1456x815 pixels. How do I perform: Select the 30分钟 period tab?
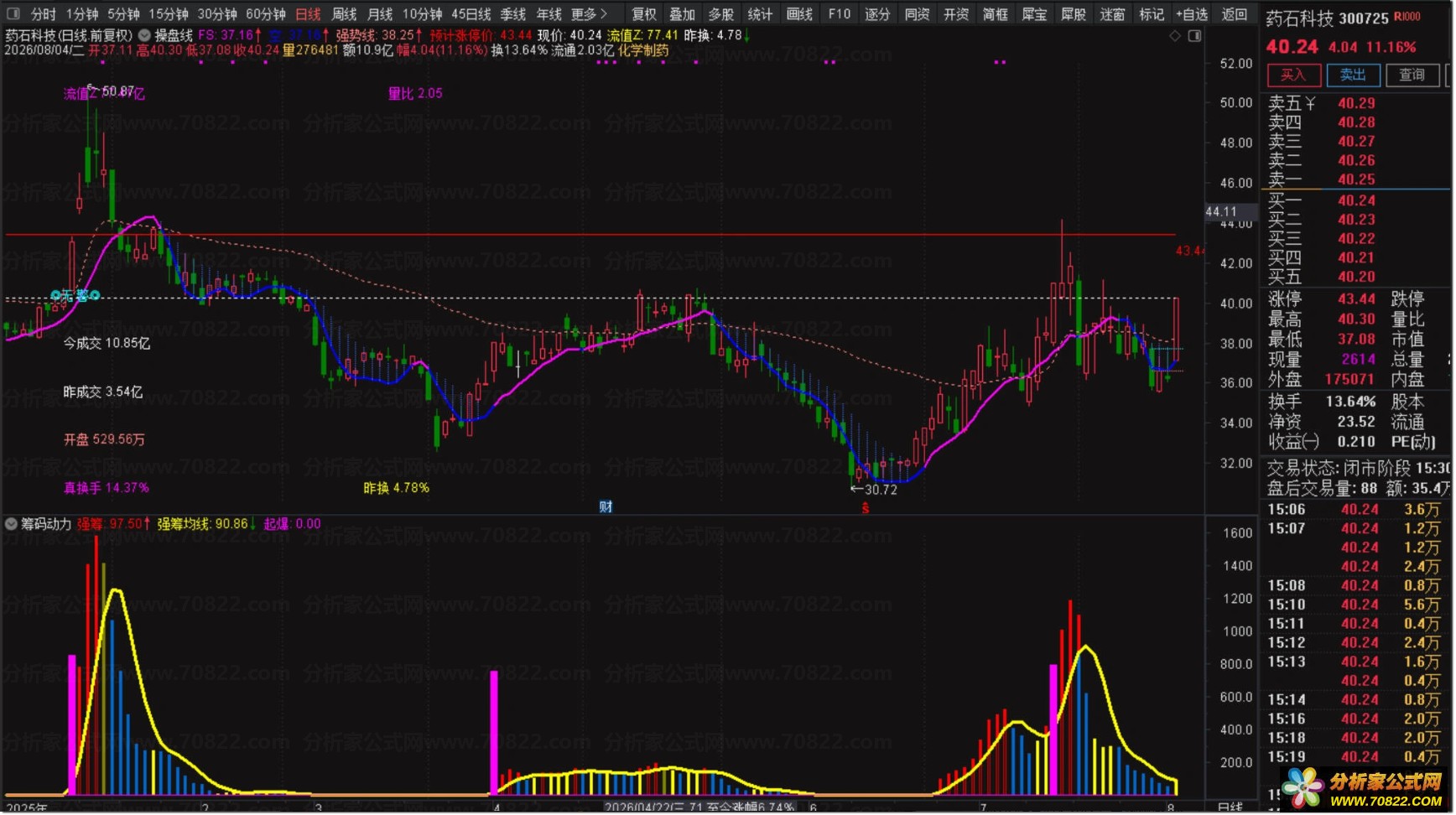(x=217, y=14)
